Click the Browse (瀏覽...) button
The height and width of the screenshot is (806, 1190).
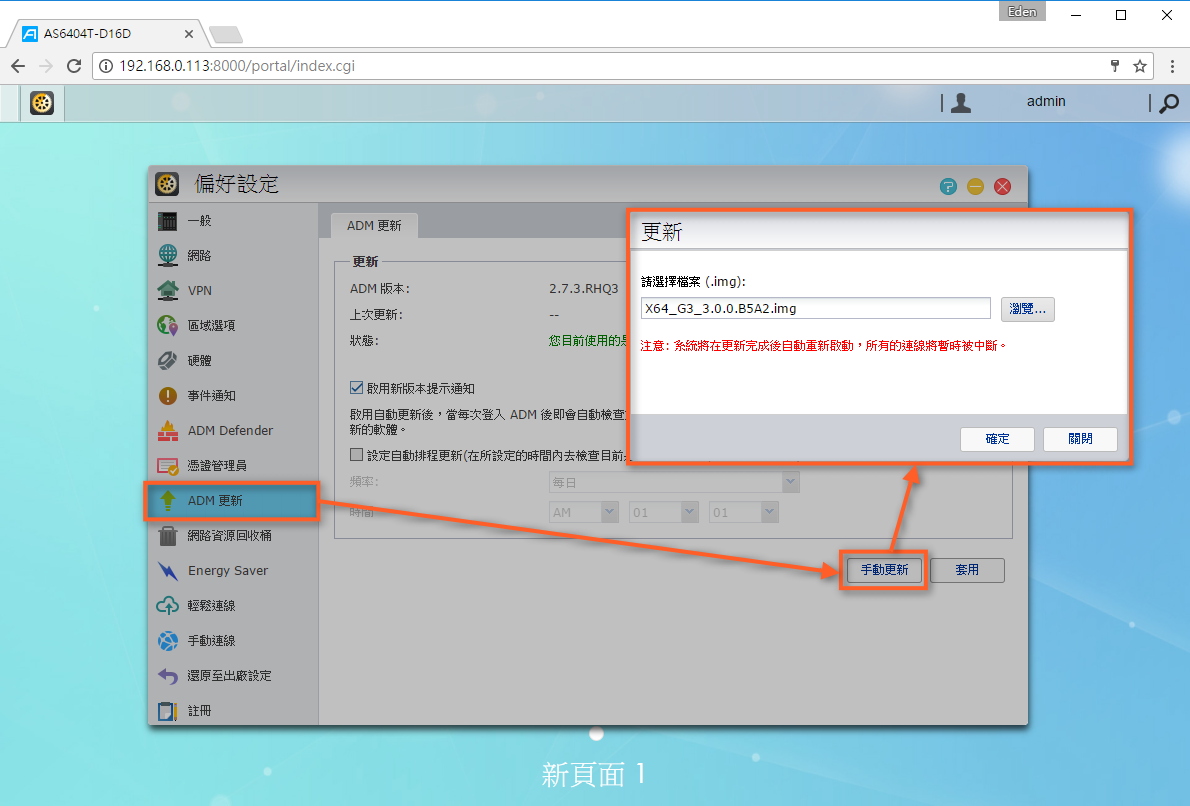(x=1028, y=309)
